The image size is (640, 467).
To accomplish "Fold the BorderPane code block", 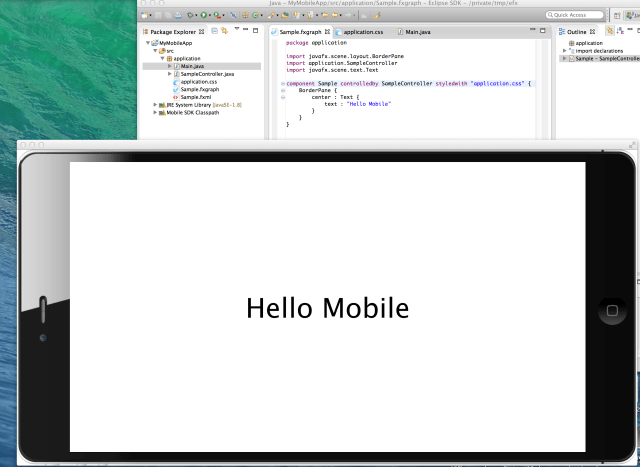I will point(282,91).
